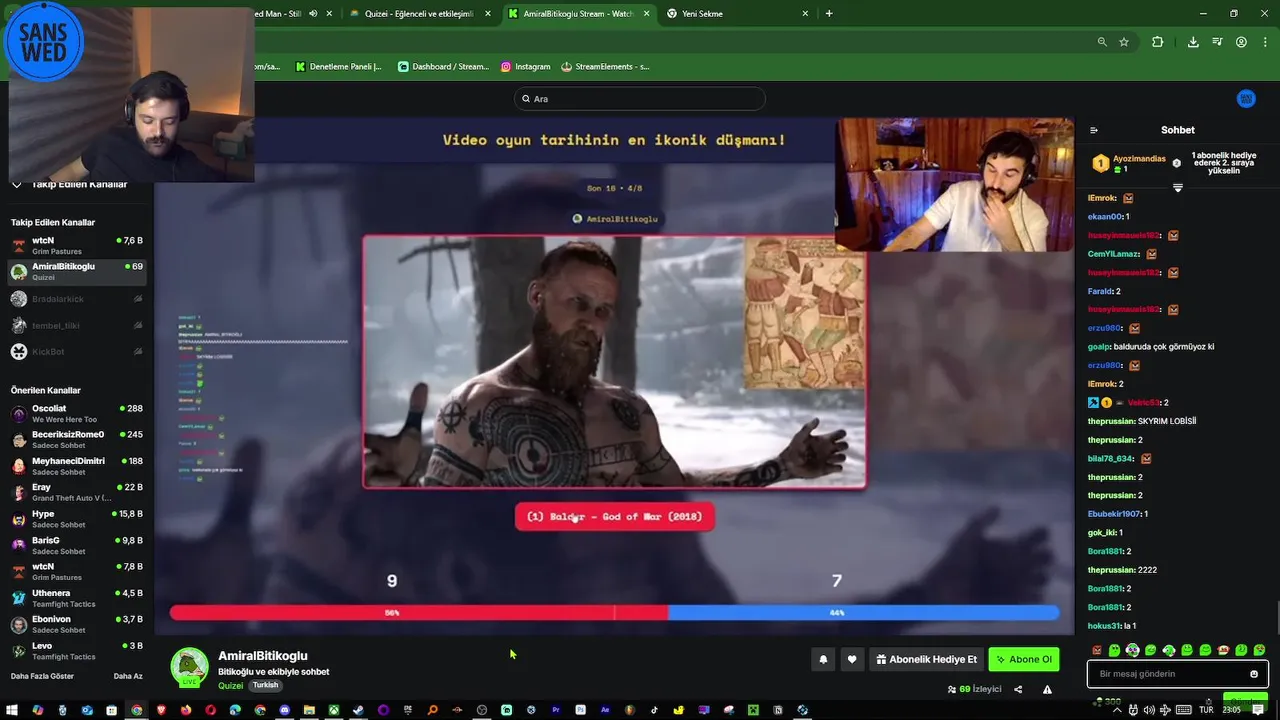This screenshot has width=1280, height=720.
Task: Open the Windows Start button
Action: pos(13,710)
